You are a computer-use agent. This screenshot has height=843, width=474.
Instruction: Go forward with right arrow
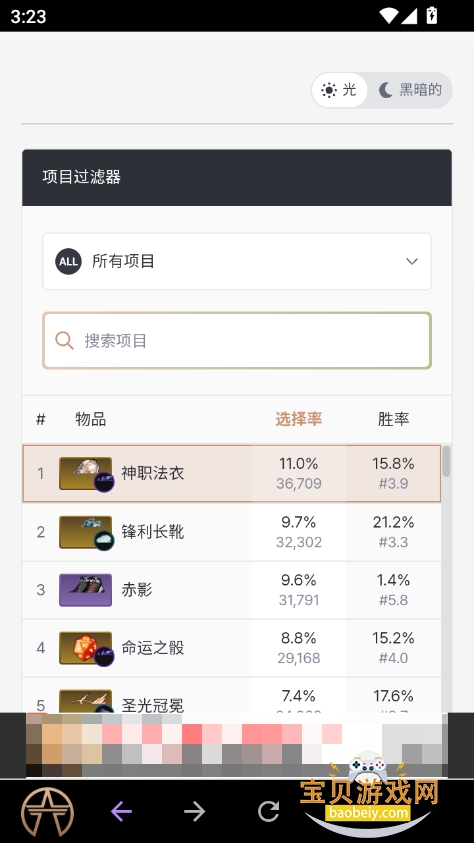[x=195, y=811]
